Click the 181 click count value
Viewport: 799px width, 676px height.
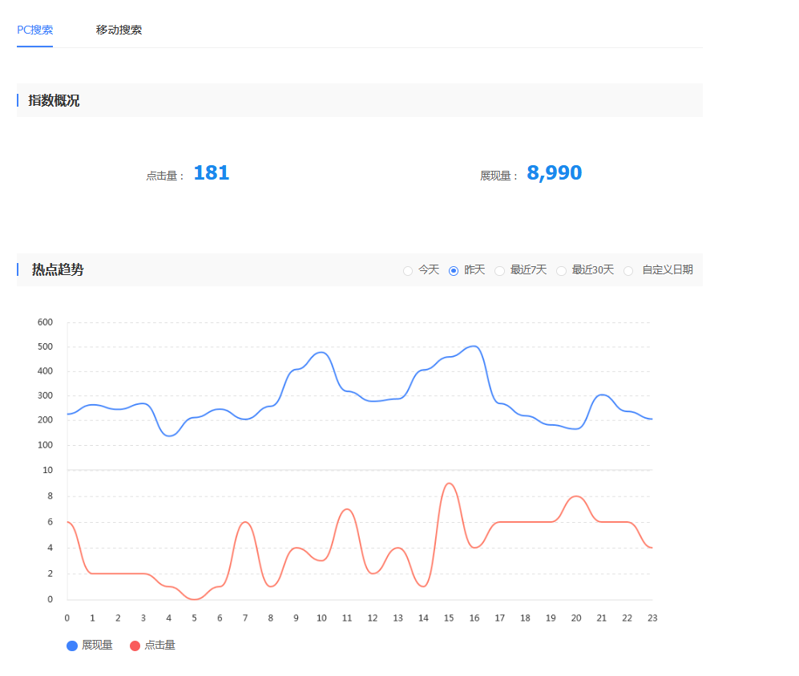tap(211, 173)
